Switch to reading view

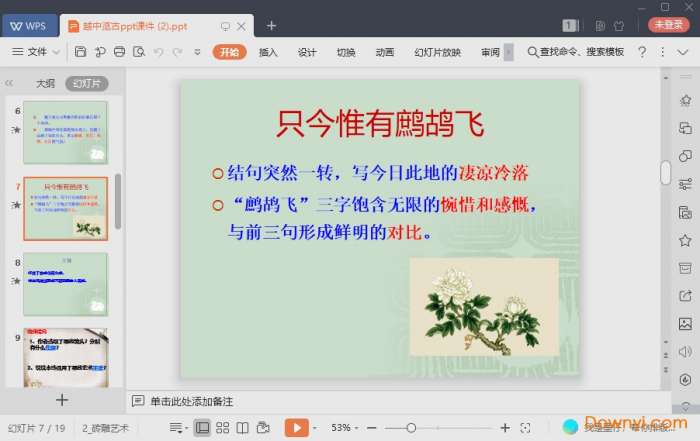pos(242,428)
